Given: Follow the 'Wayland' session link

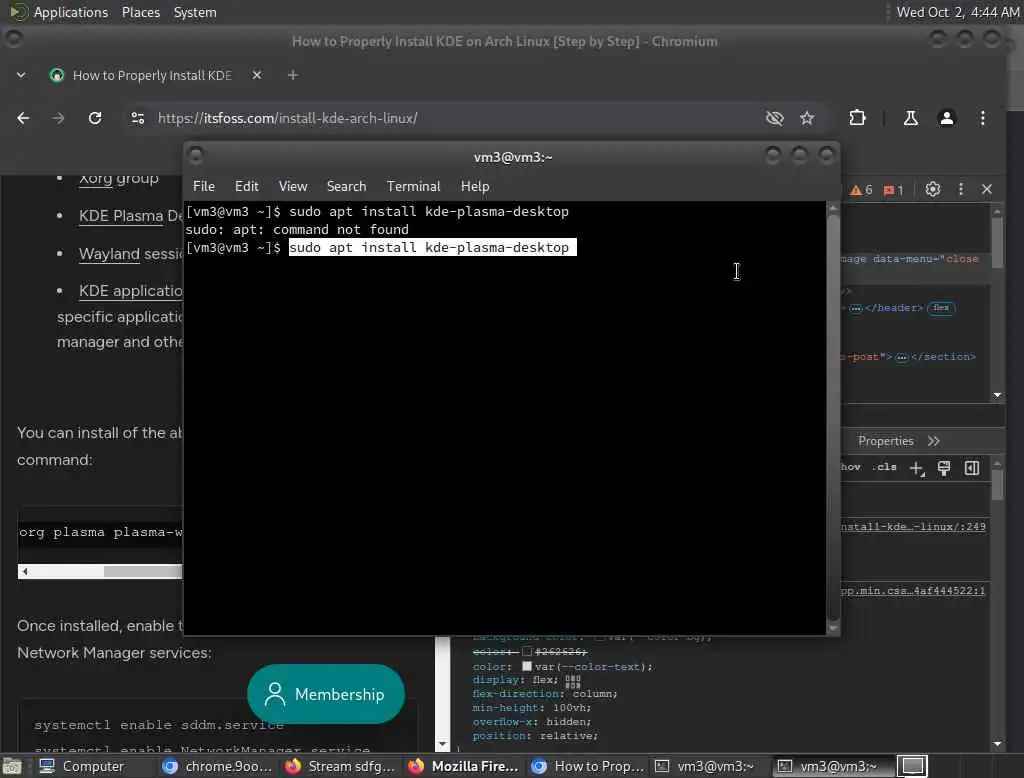Looking at the screenshot, I should coord(109,253).
